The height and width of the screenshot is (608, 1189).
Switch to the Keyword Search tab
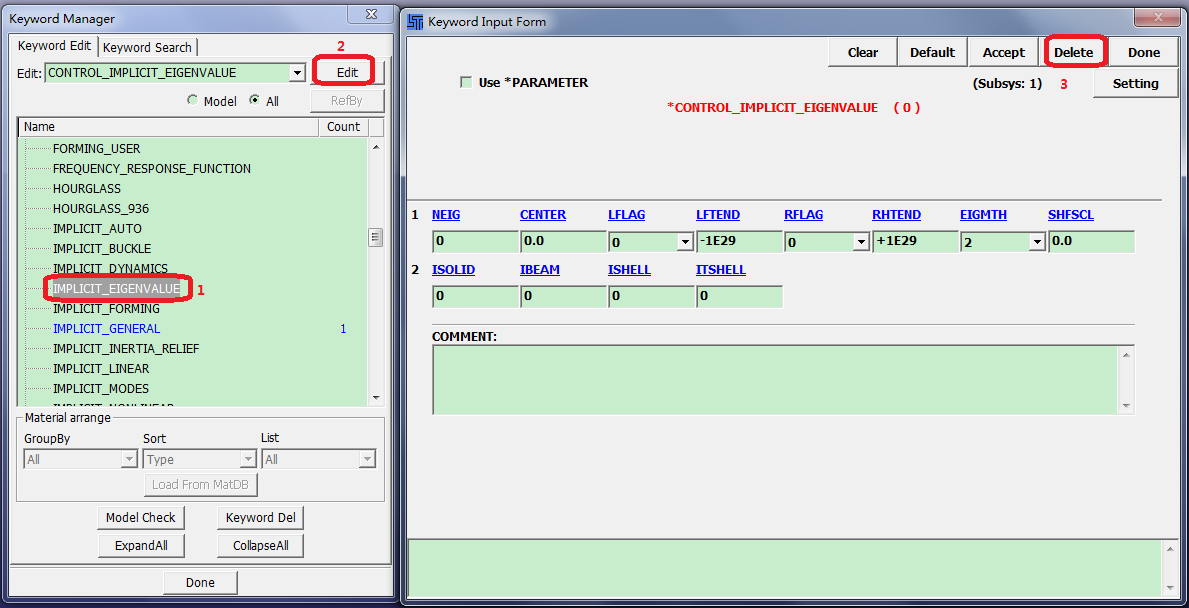(147, 47)
